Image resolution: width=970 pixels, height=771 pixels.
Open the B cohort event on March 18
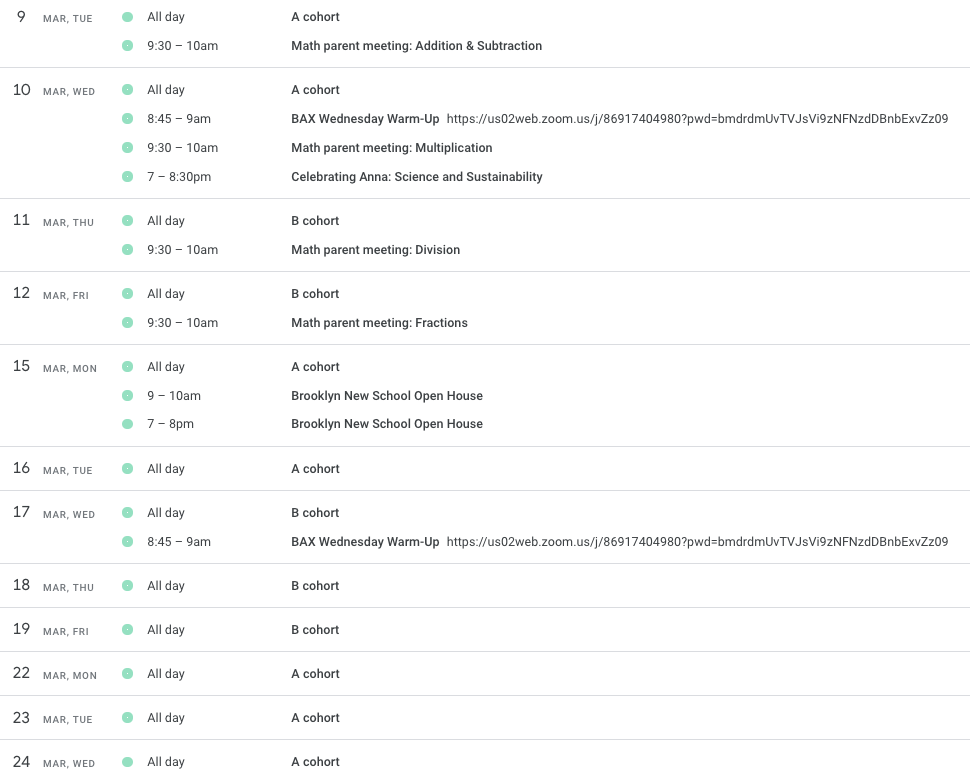(315, 586)
